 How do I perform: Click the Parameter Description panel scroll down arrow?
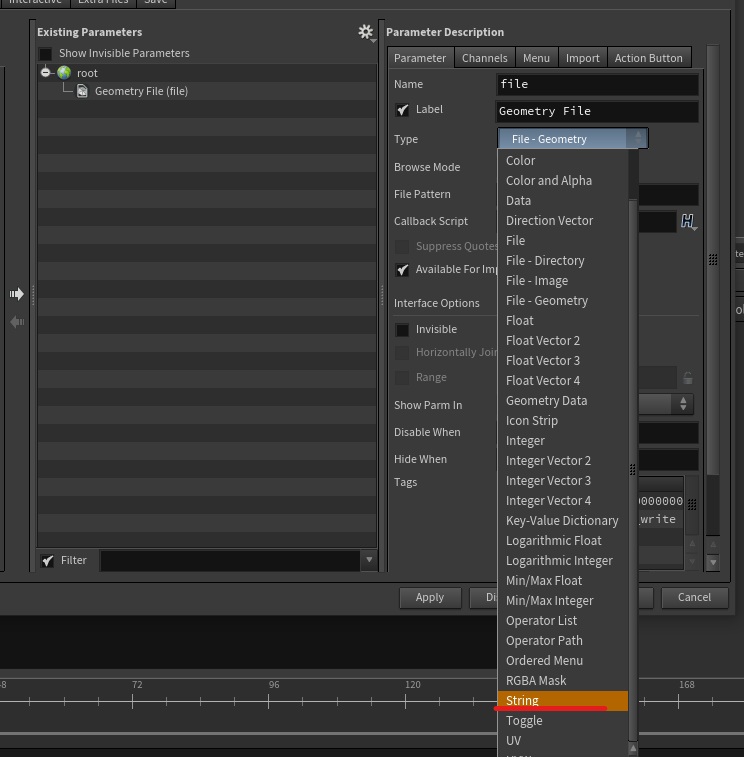pos(713,562)
